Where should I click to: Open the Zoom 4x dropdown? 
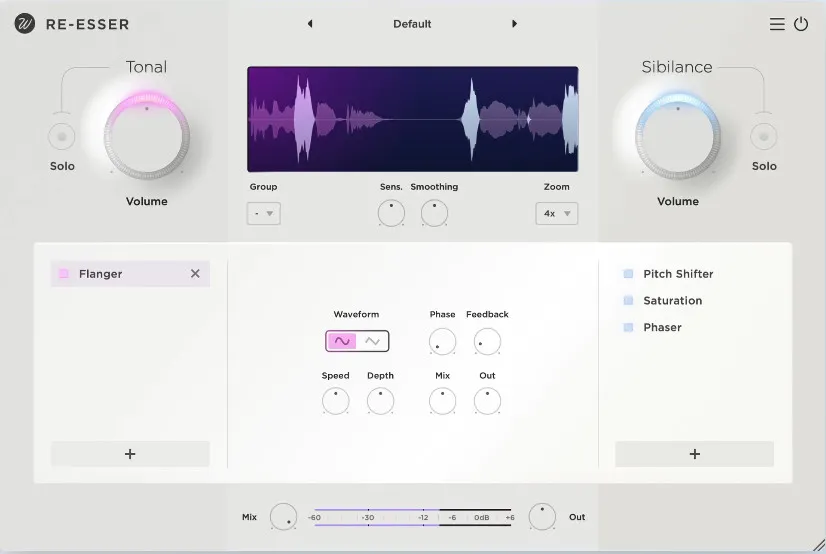click(557, 213)
